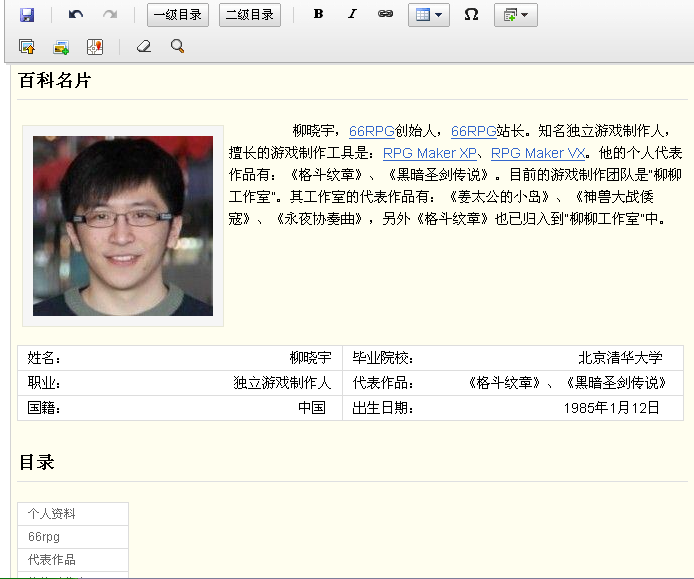Open the RPG Maker XP link

(x=429, y=153)
